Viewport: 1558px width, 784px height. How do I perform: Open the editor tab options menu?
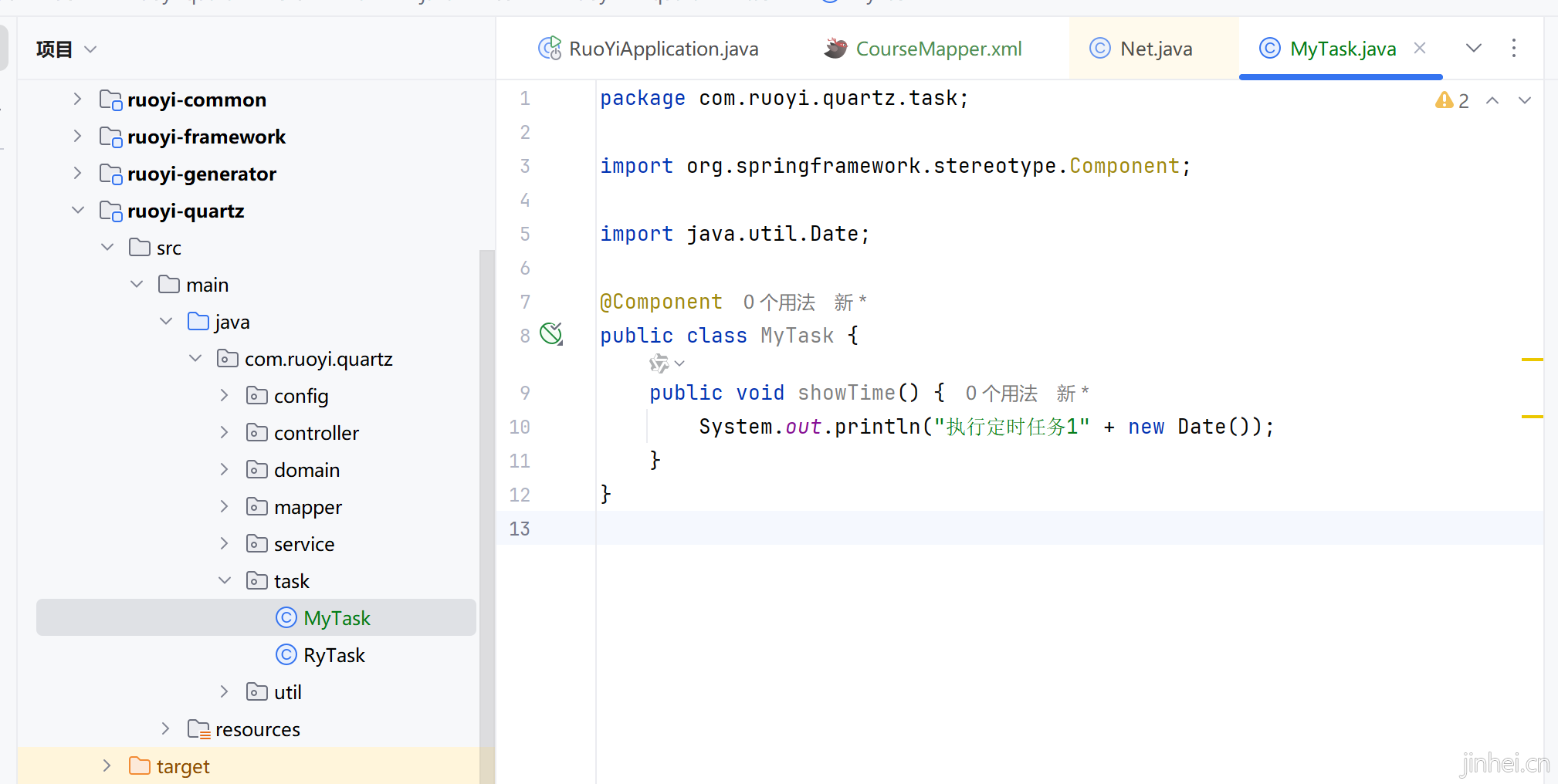pyautogui.click(x=1514, y=48)
